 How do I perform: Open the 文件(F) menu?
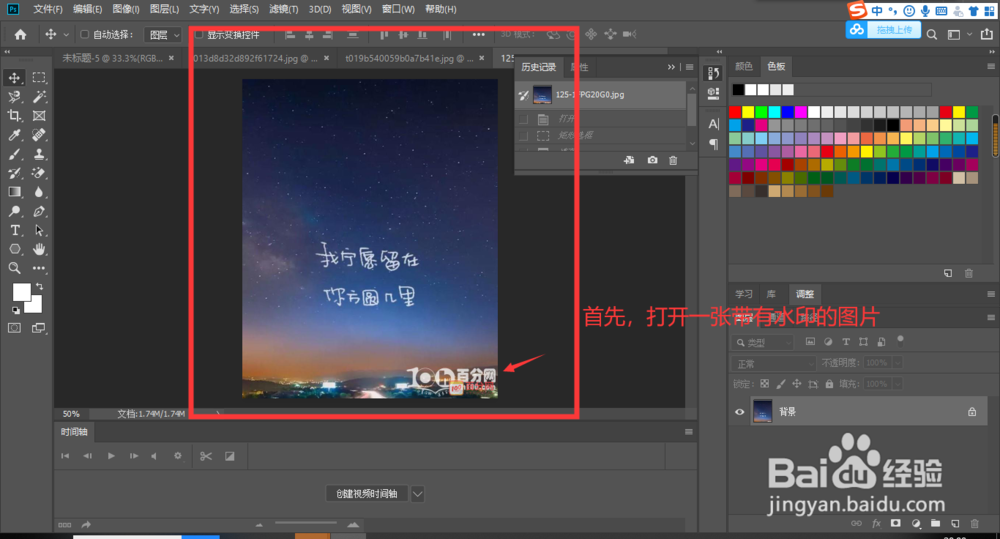click(48, 9)
